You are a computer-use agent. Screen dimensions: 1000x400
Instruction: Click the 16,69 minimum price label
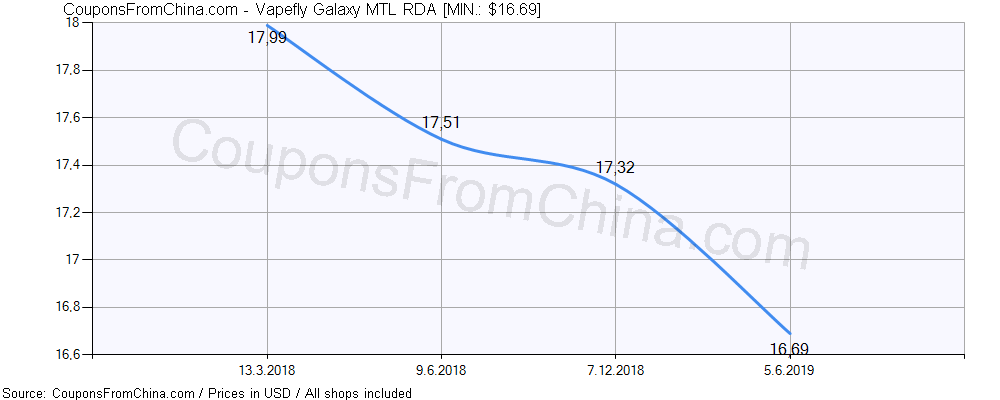[789, 349]
